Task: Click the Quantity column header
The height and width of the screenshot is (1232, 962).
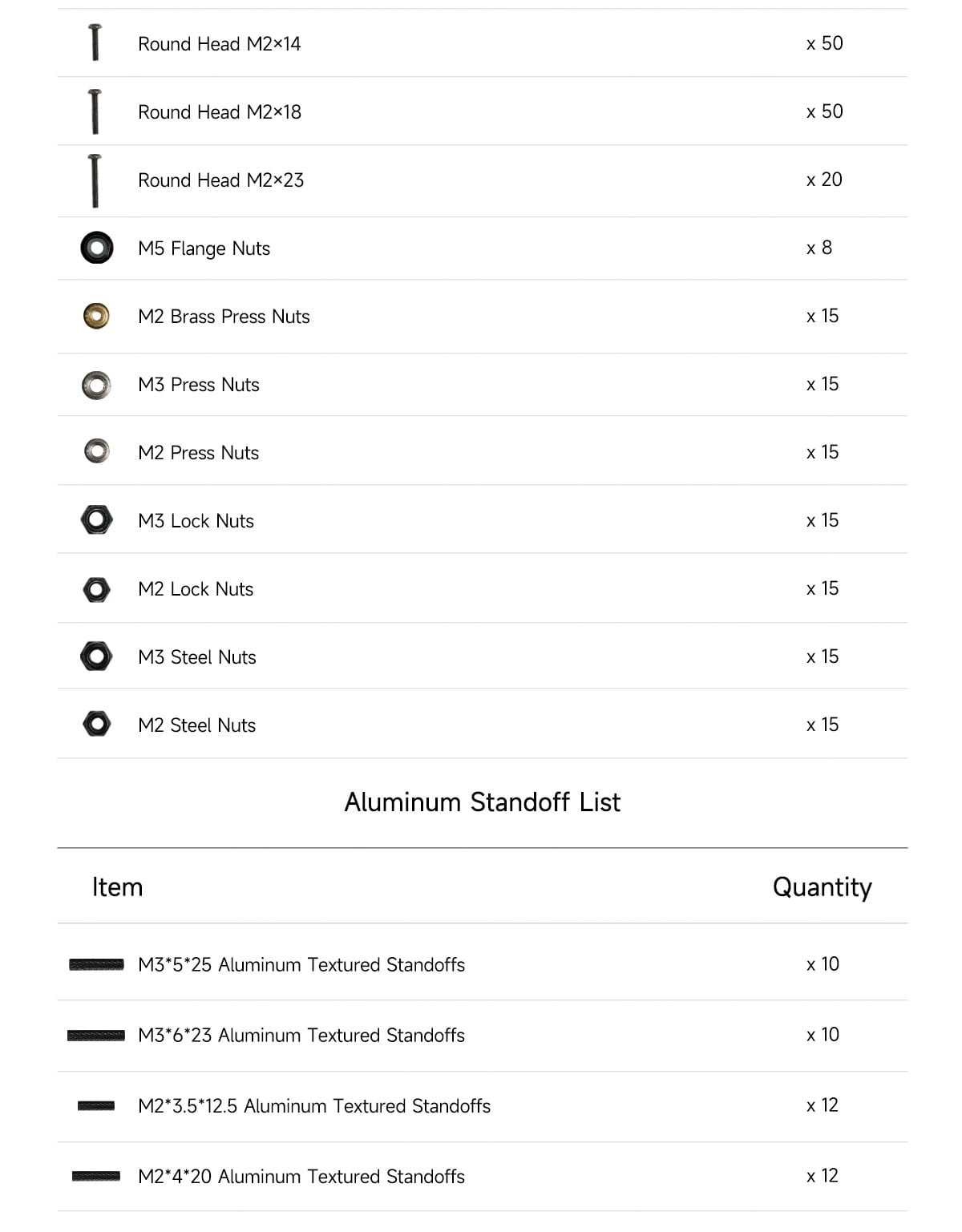Action: click(x=822, y=887)
